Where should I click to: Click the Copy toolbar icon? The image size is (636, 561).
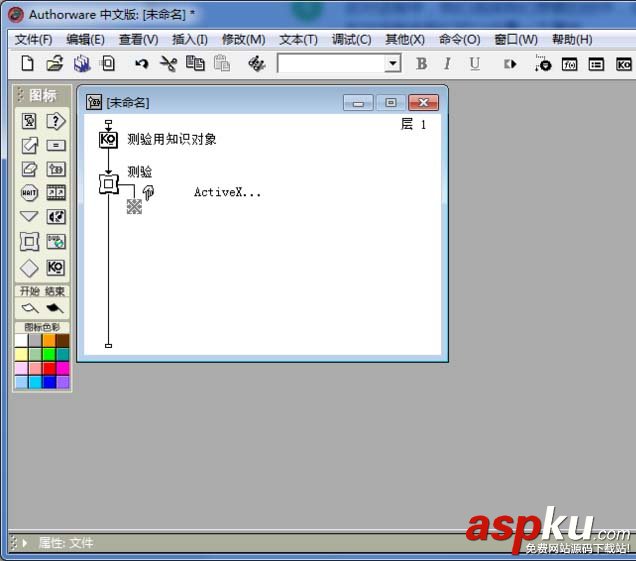coord(195,64)
